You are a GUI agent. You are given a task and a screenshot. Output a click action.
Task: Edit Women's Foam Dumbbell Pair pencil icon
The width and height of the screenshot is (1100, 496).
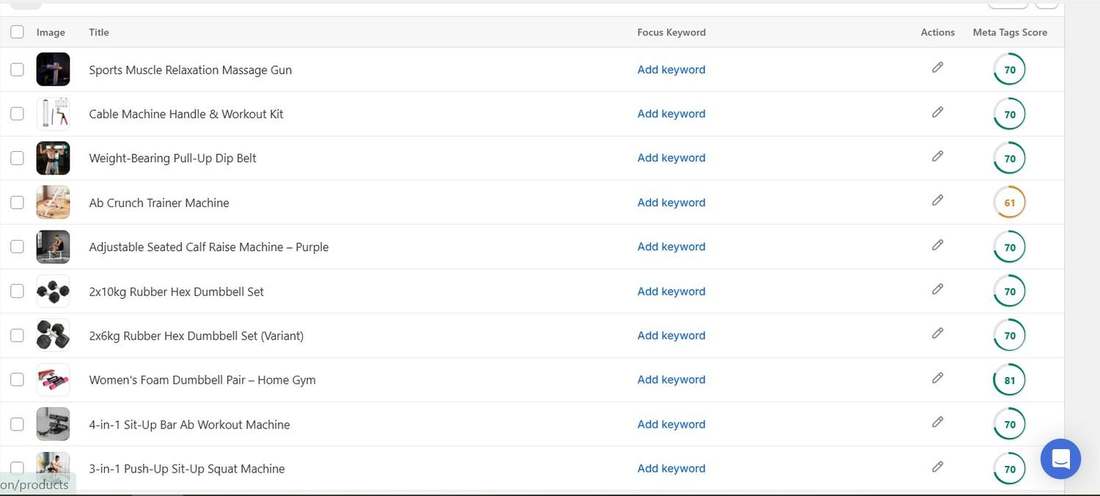(x=937, y=377)
